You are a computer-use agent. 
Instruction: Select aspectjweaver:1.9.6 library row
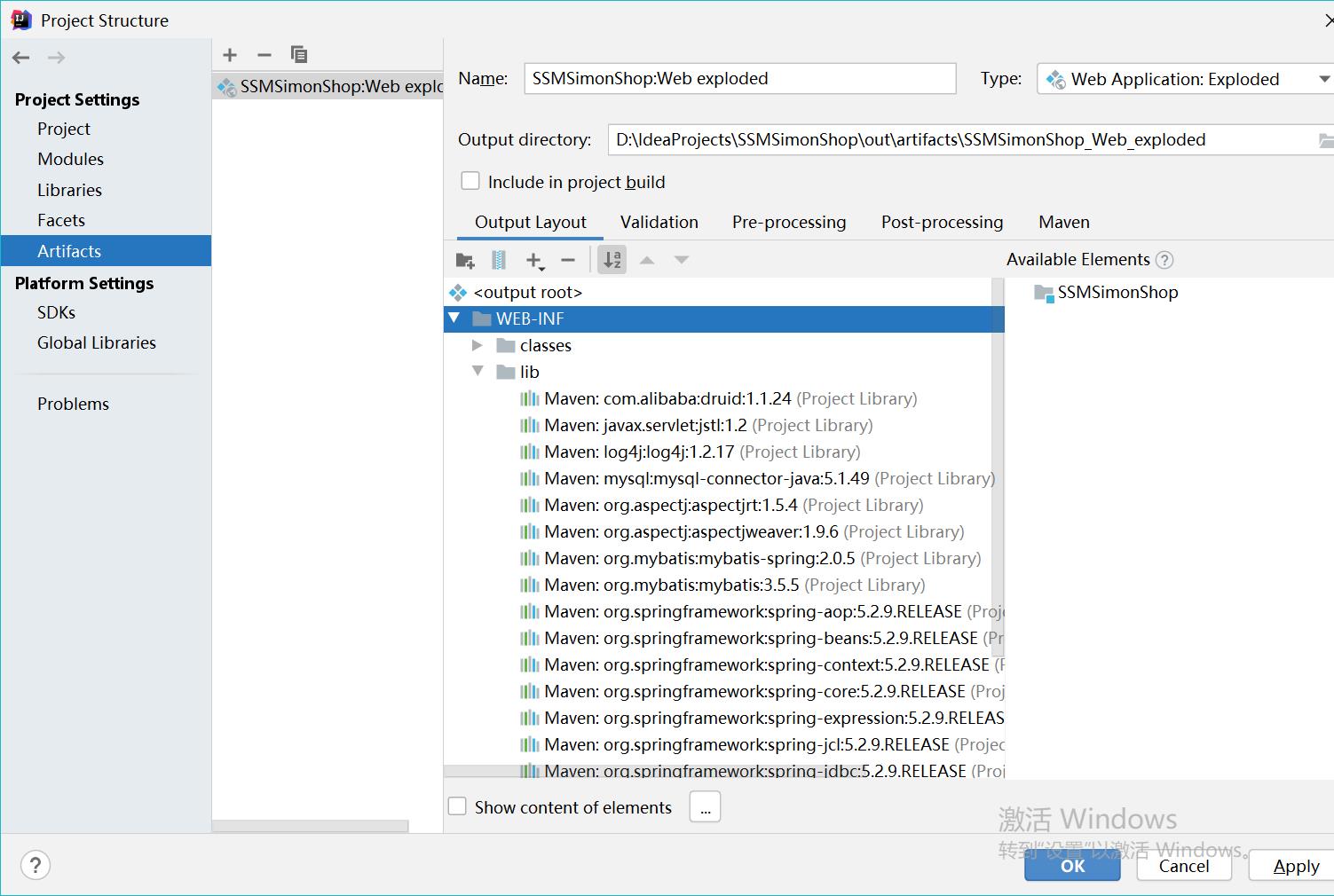coord(723,531)
